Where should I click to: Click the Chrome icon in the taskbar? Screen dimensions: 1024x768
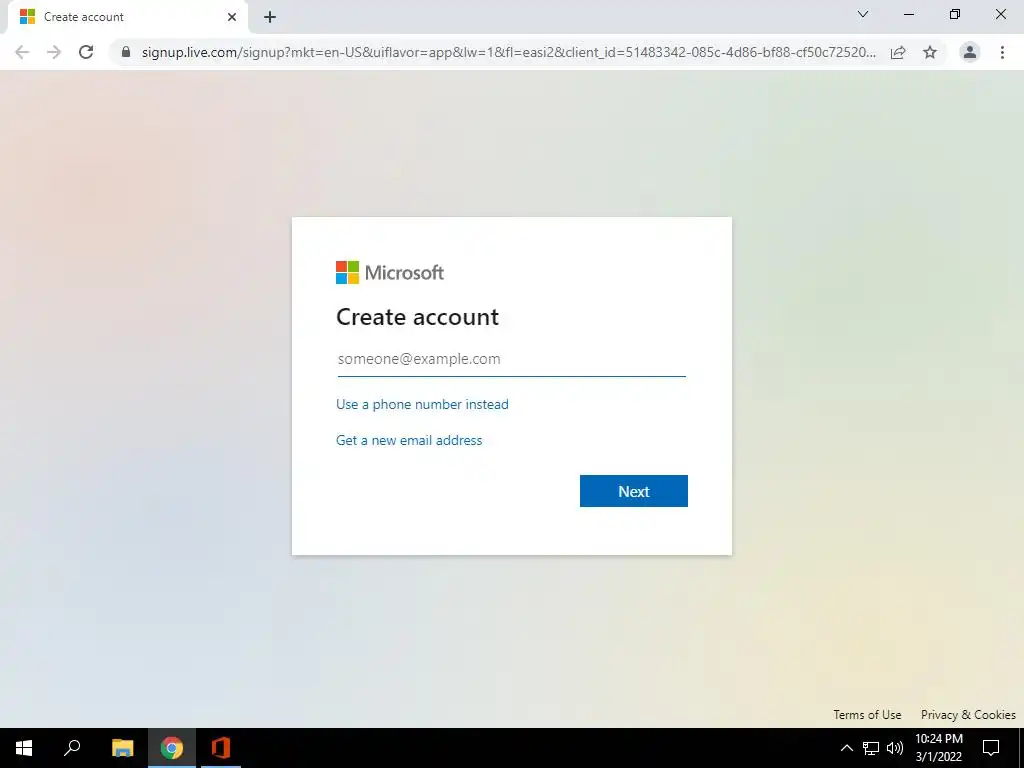(x=172, y=748)
